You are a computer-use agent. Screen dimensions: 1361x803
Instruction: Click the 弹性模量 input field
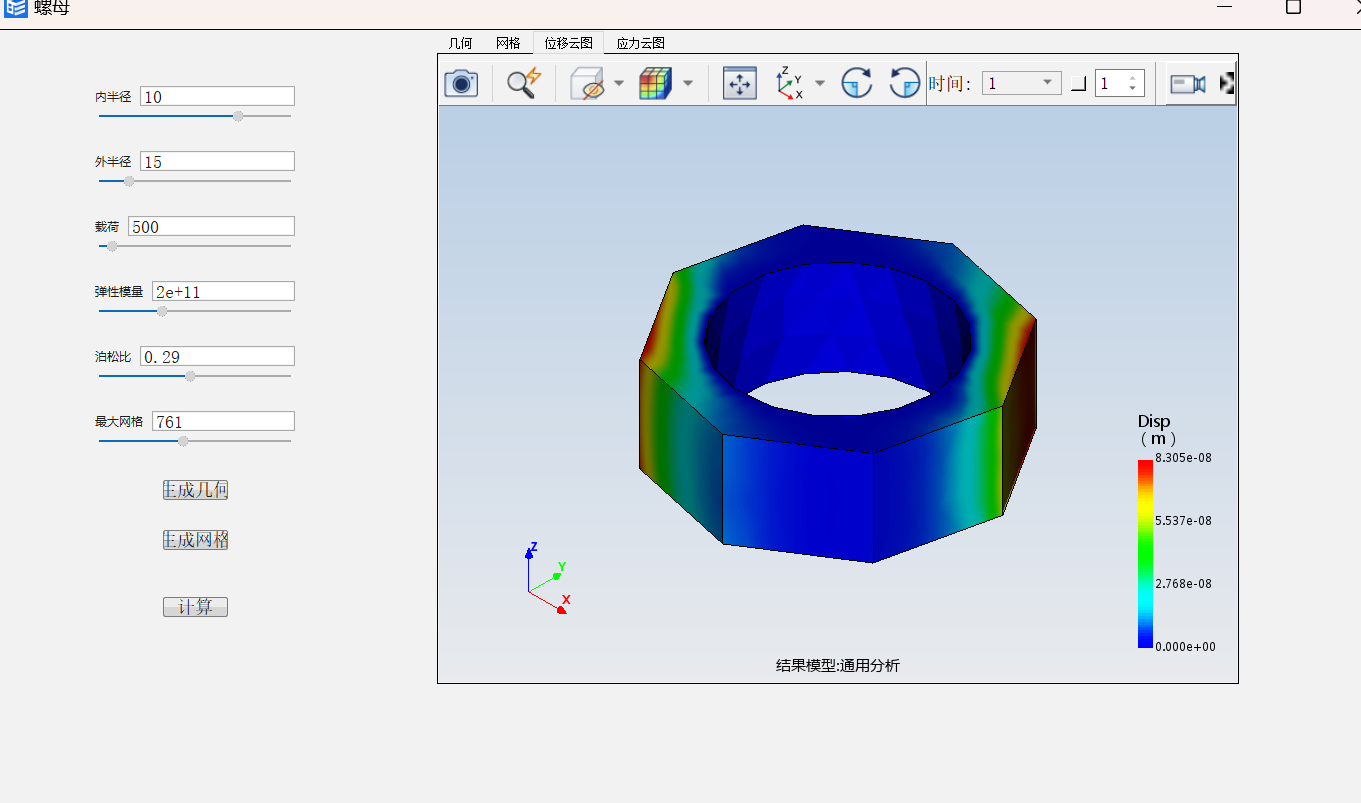point(223,291)
